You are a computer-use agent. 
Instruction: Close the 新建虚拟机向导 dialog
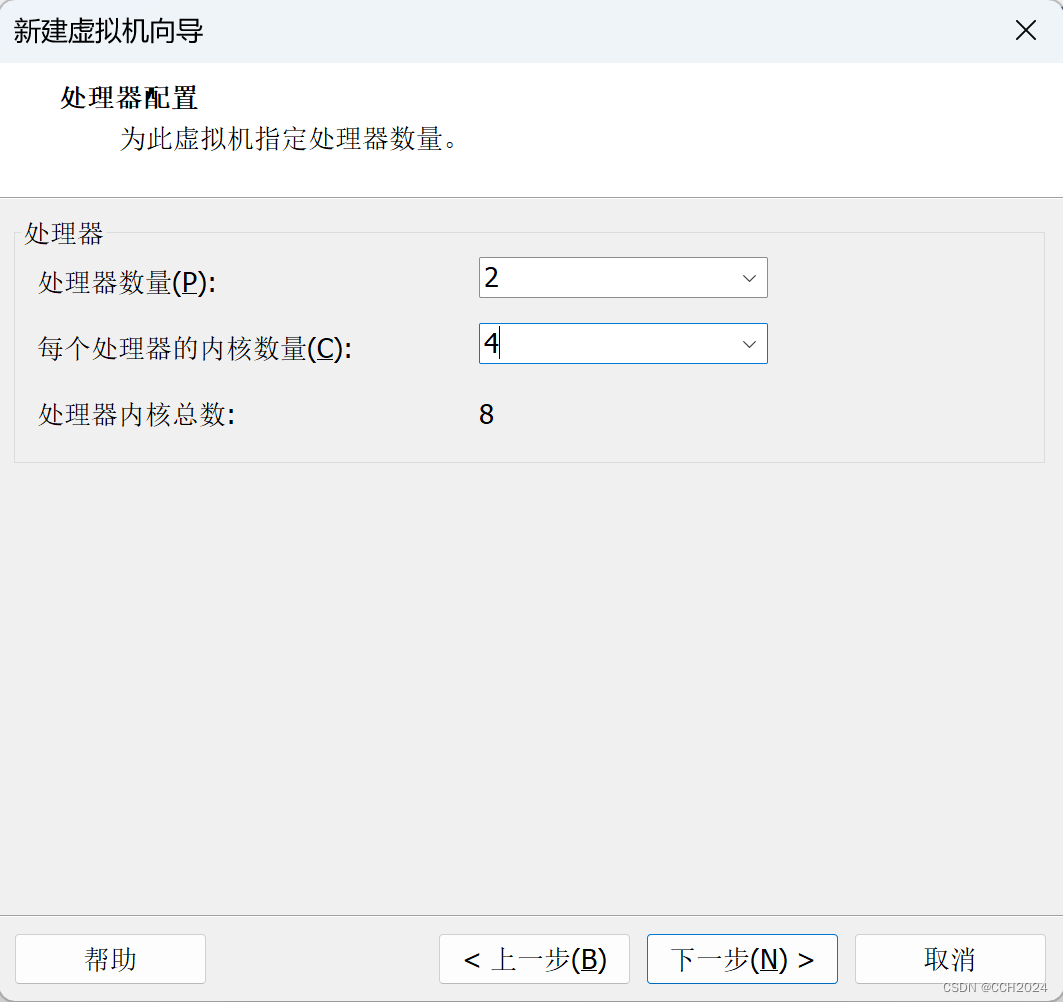1025,31
